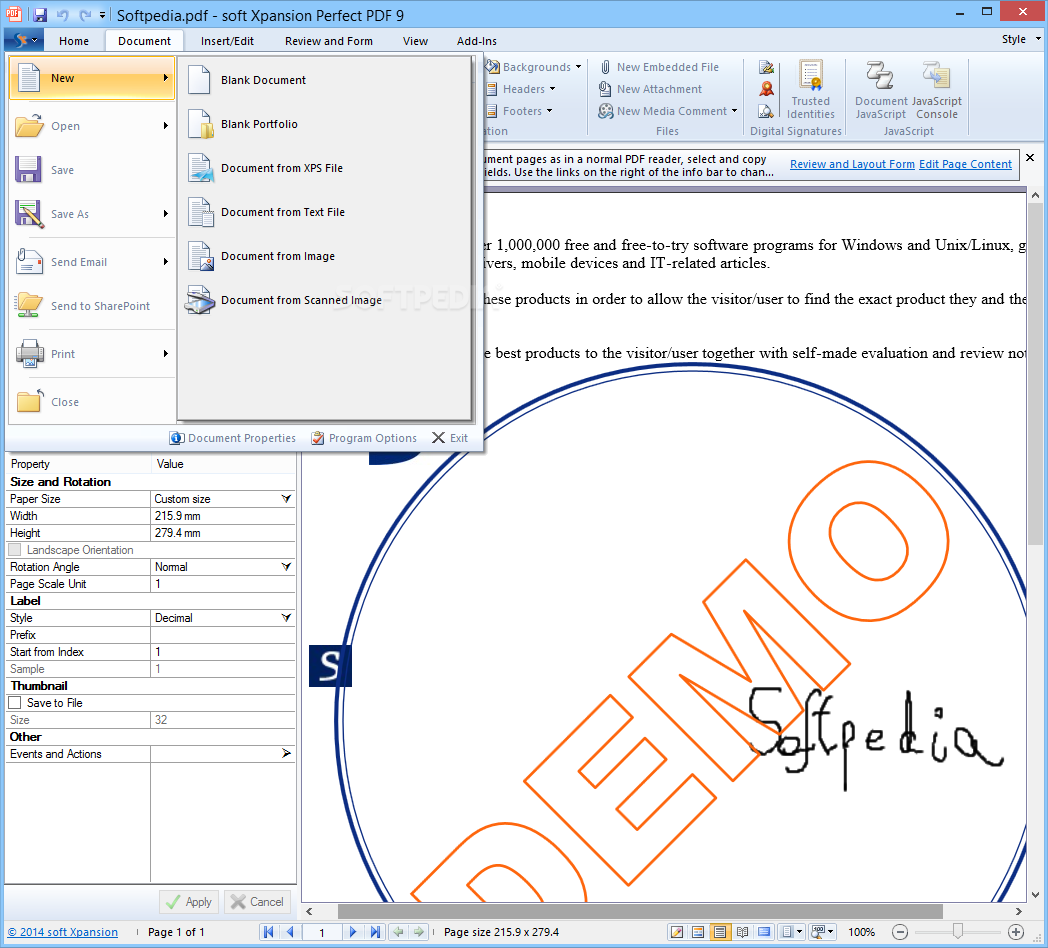Open 2014 soft Xpansion link
The width and height of the screenshot is (1048, 948).
63,932
